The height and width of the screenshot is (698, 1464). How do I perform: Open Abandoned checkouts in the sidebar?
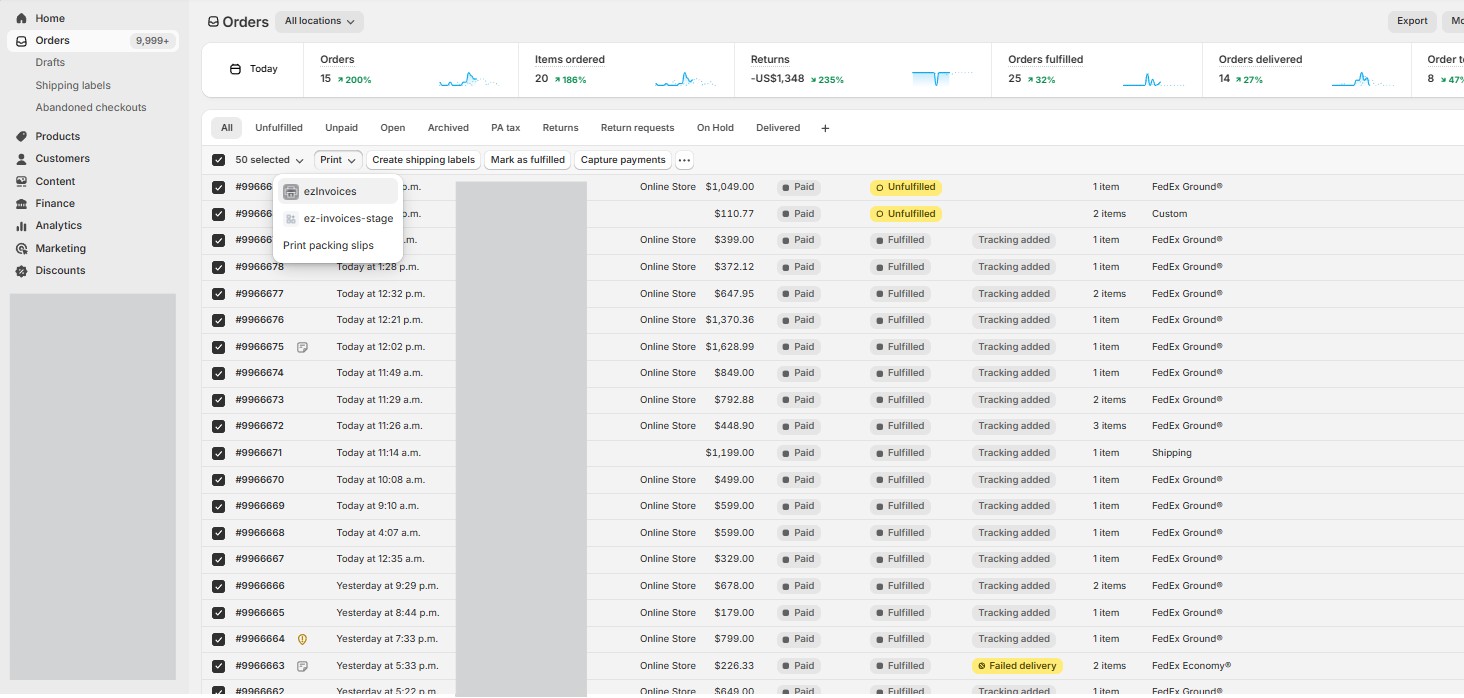91,108
